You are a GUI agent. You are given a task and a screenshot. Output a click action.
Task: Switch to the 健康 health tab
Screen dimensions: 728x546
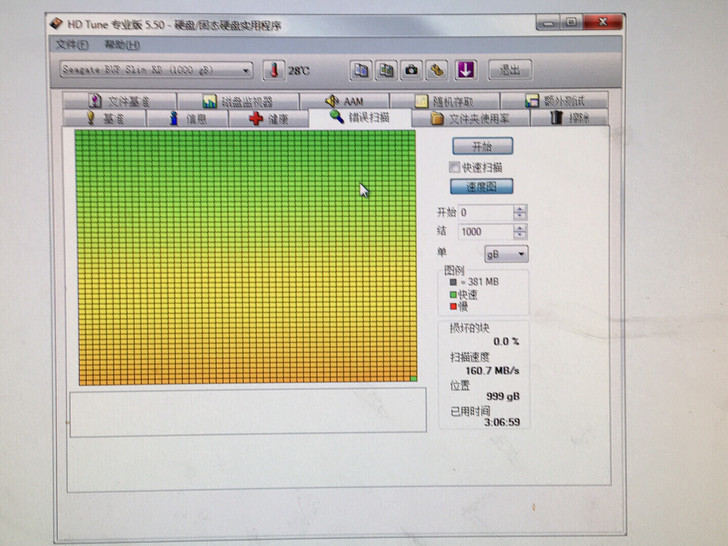click(x=269, y=118)
